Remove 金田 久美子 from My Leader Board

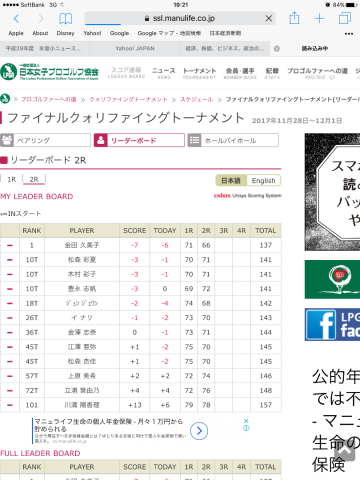10,245
